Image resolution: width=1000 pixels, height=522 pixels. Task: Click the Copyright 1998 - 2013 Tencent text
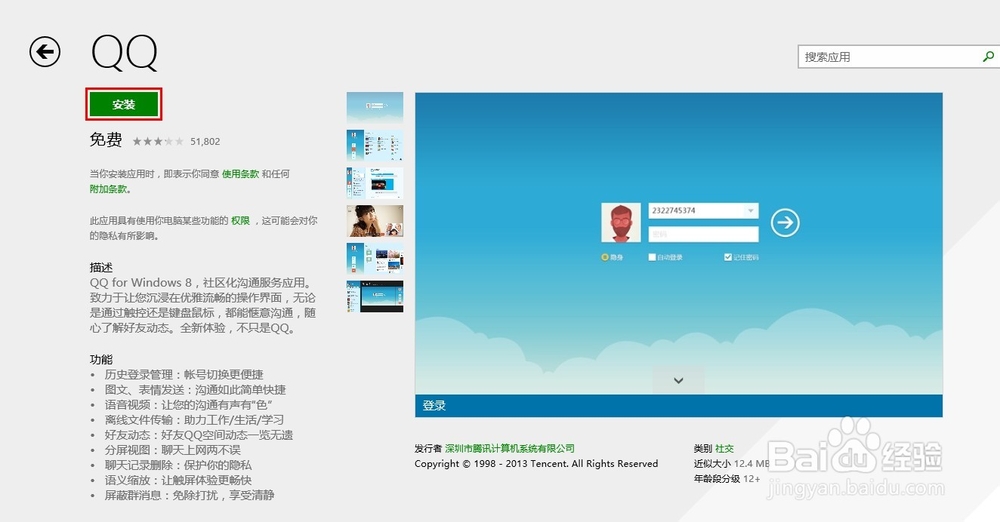click(536, 464)
